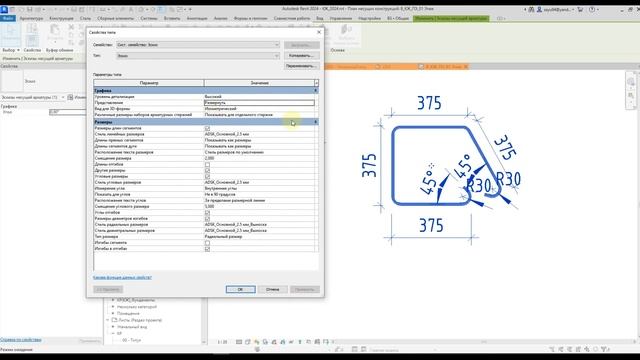Screen dimensions: 640x360
Task: Click the zoom region icon on navigation bar
Action: tap(631, 96)
